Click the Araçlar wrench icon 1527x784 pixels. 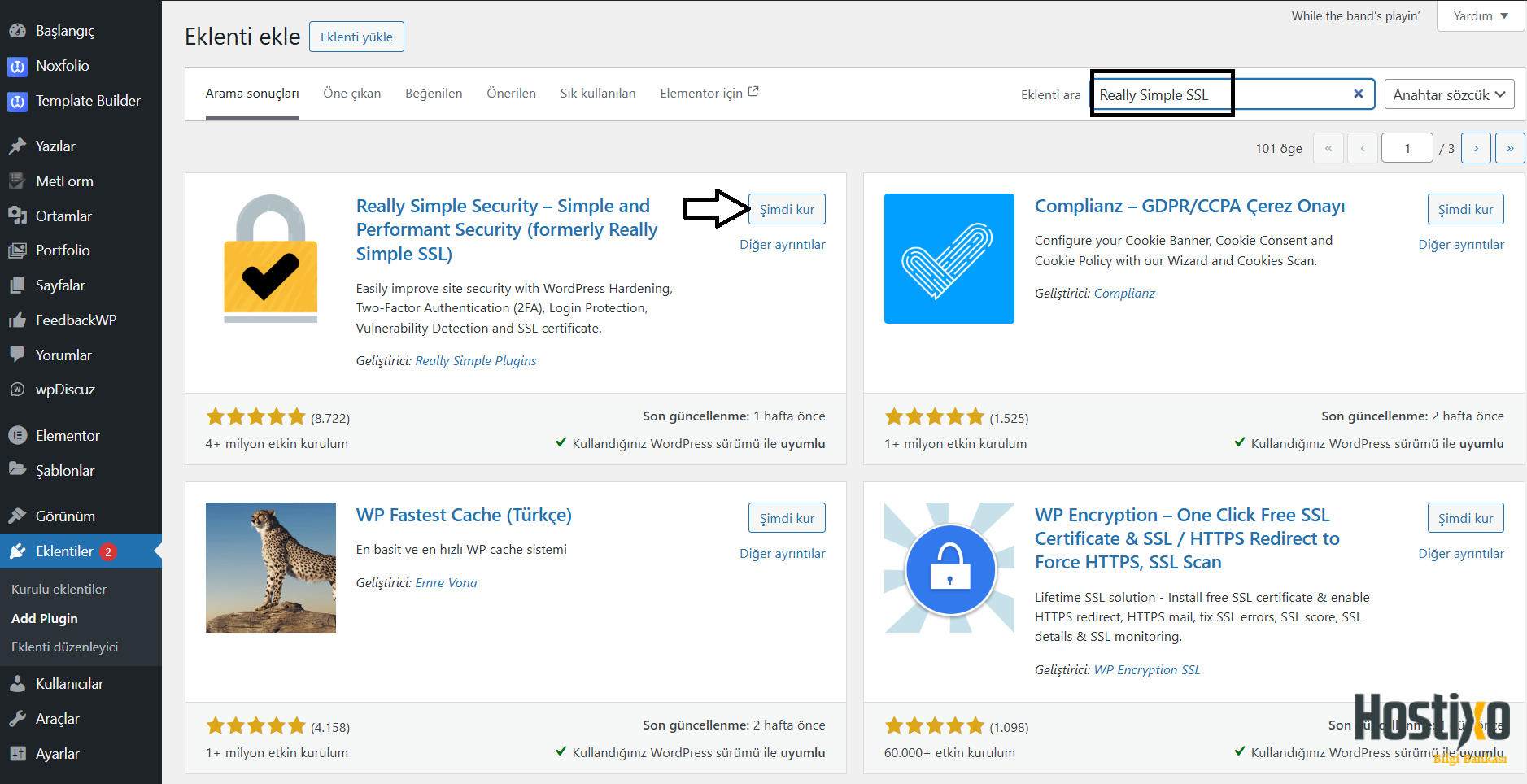pyautogui.click(x=17, y=719)
